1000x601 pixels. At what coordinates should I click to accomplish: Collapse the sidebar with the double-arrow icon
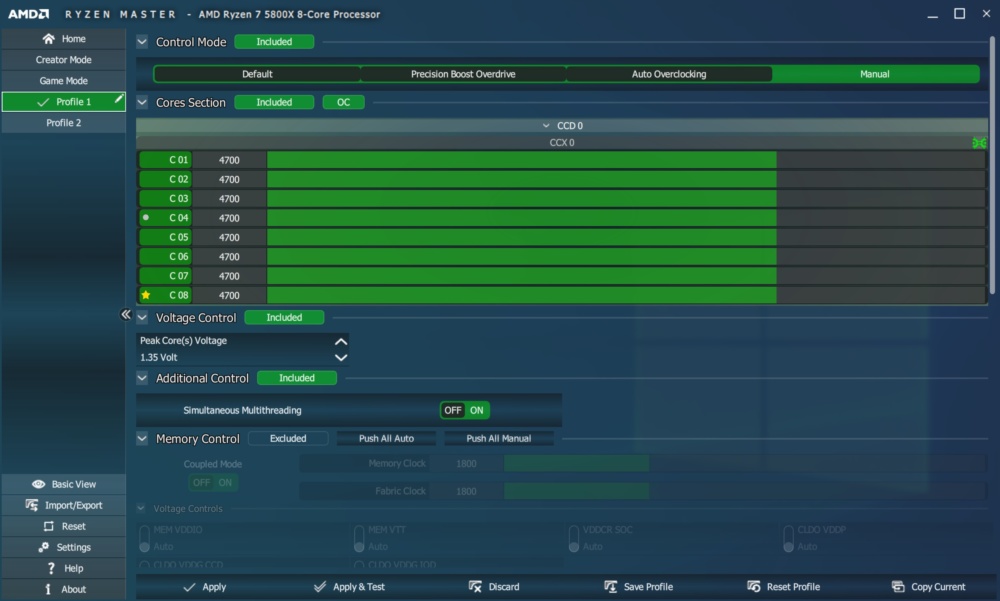click(126, 314)
